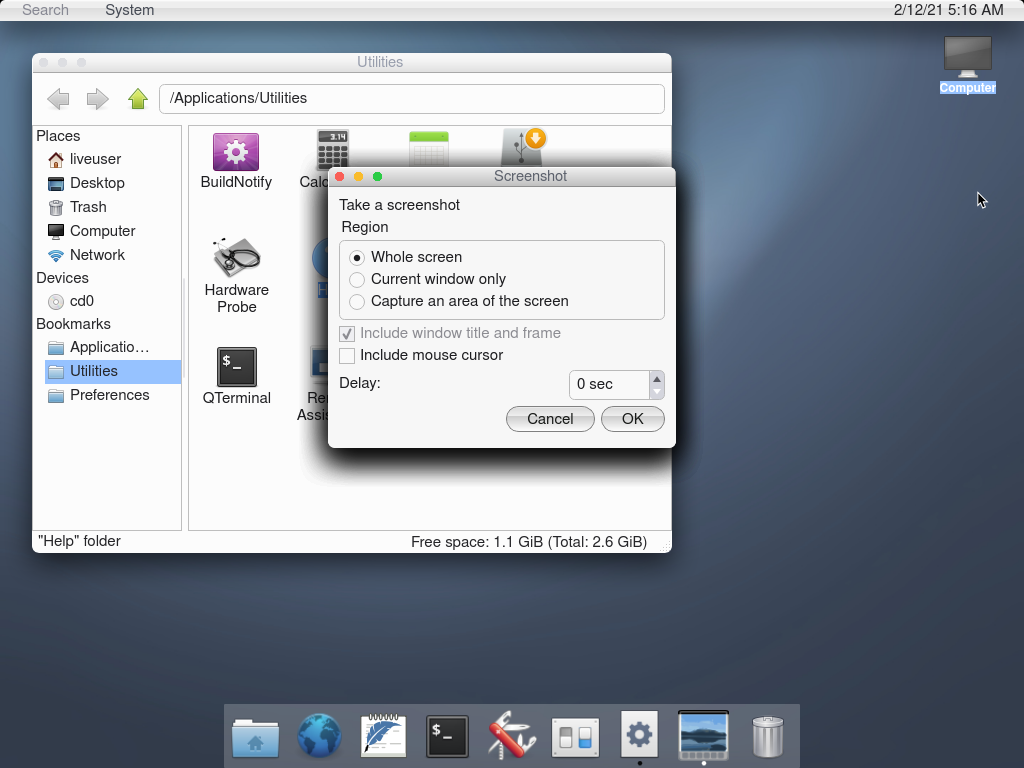The height and width of the screenshot is (768, 1024).
Task: Open the Hardware Probe icon
Action: coord(237,259)
